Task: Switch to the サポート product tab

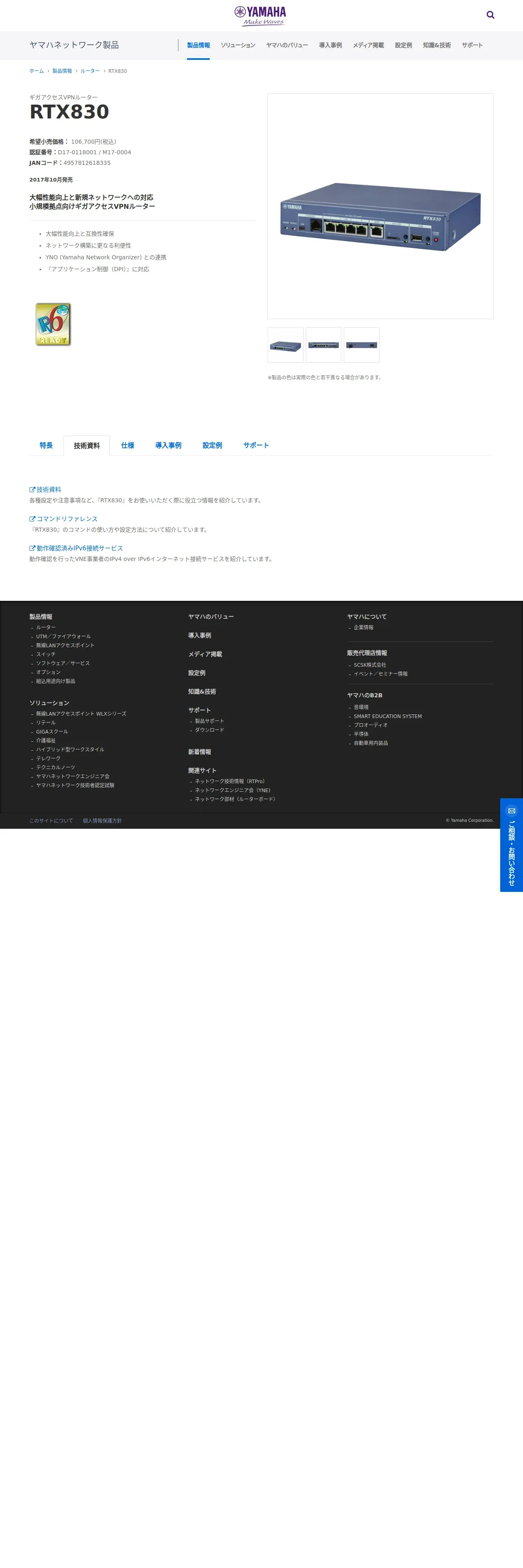Action: pos(256,446)
